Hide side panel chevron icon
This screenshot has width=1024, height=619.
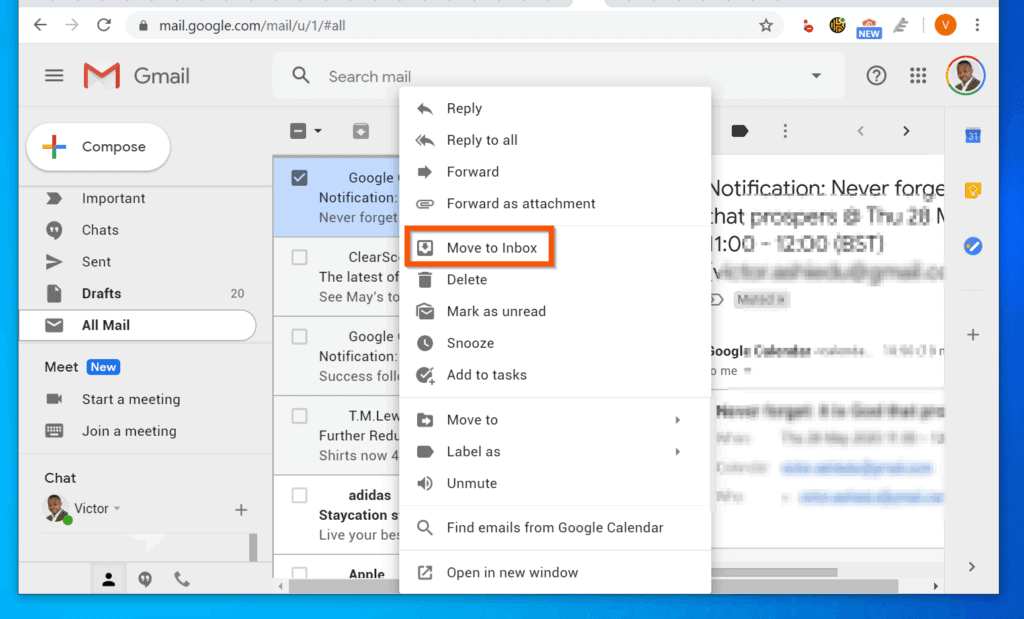tap(972, 567)
